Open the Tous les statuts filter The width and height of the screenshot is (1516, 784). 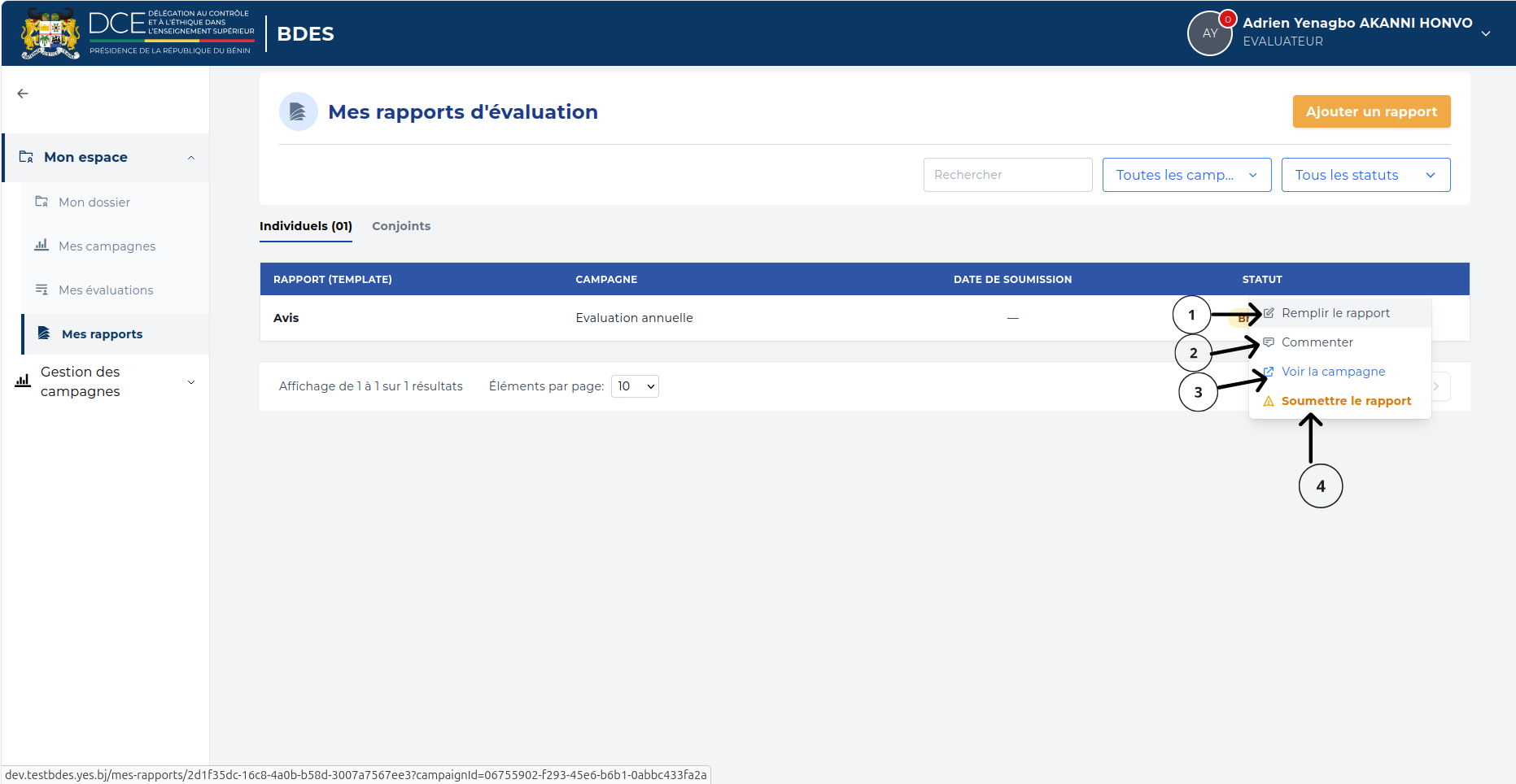click(1365, 175)
